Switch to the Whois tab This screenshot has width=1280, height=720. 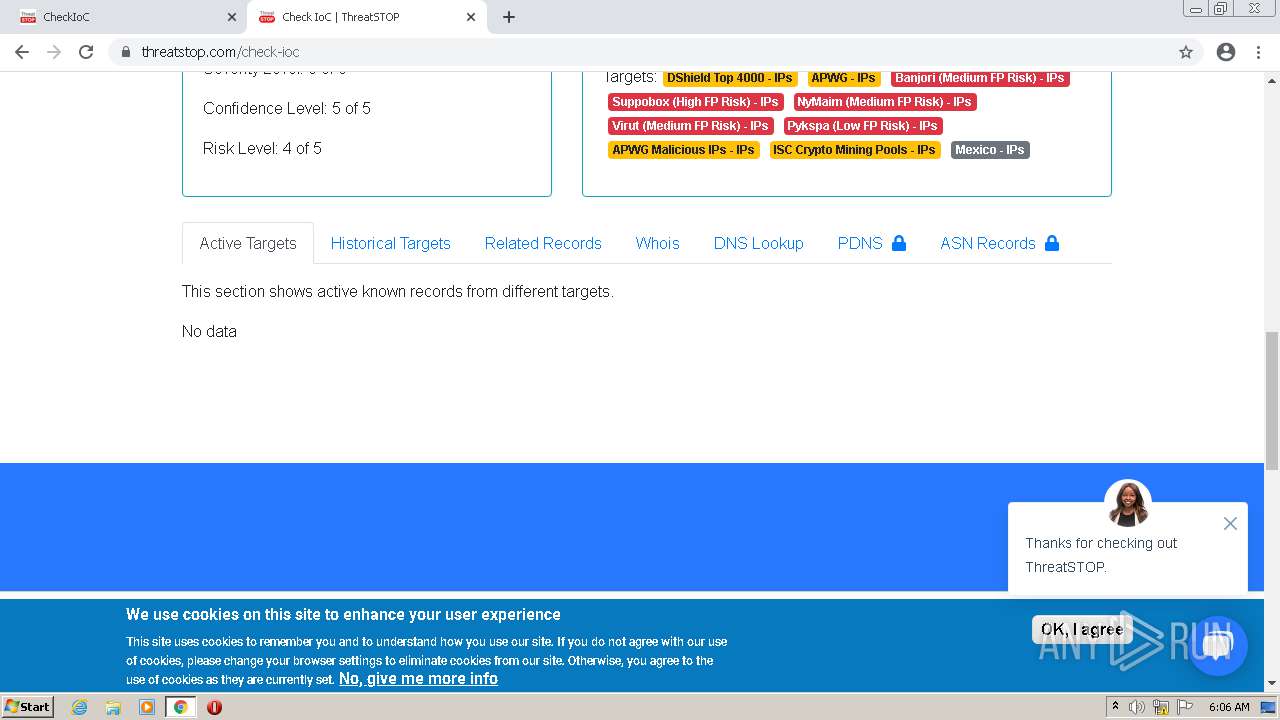(x=658, y=243)
